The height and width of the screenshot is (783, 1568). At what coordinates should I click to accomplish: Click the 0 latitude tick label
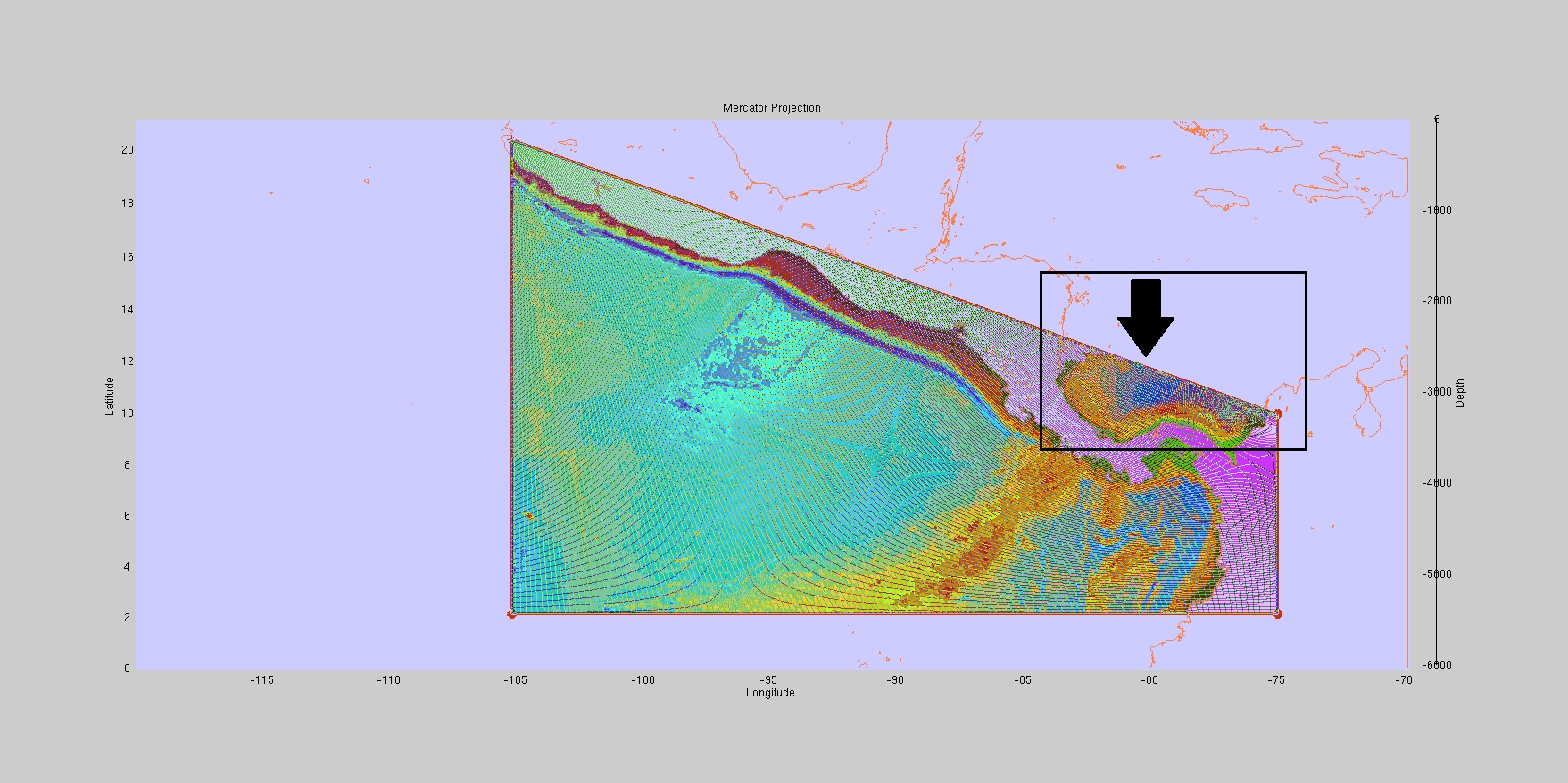(127, 669)
